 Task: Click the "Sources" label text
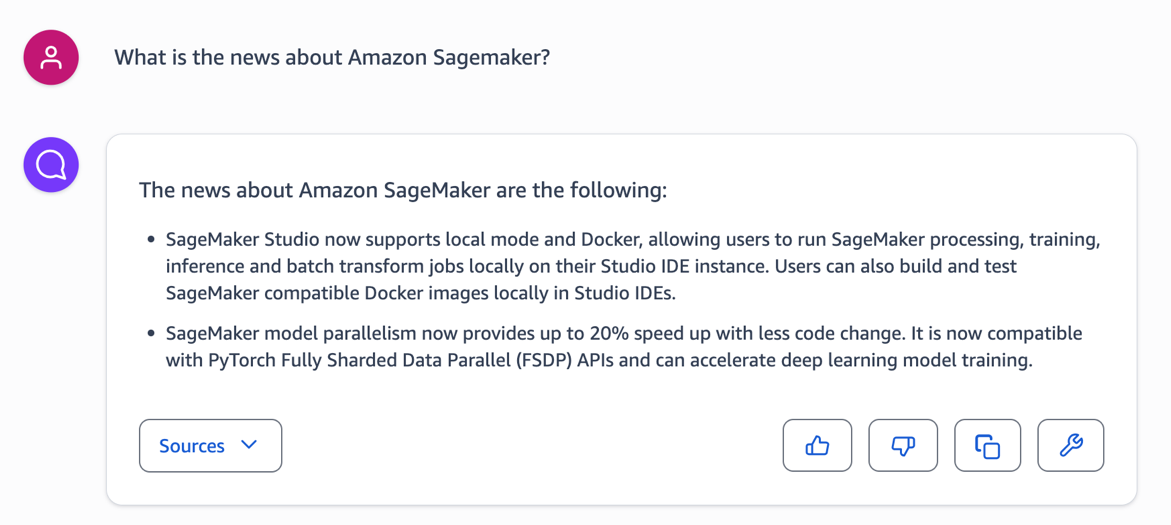pos(191,446)
